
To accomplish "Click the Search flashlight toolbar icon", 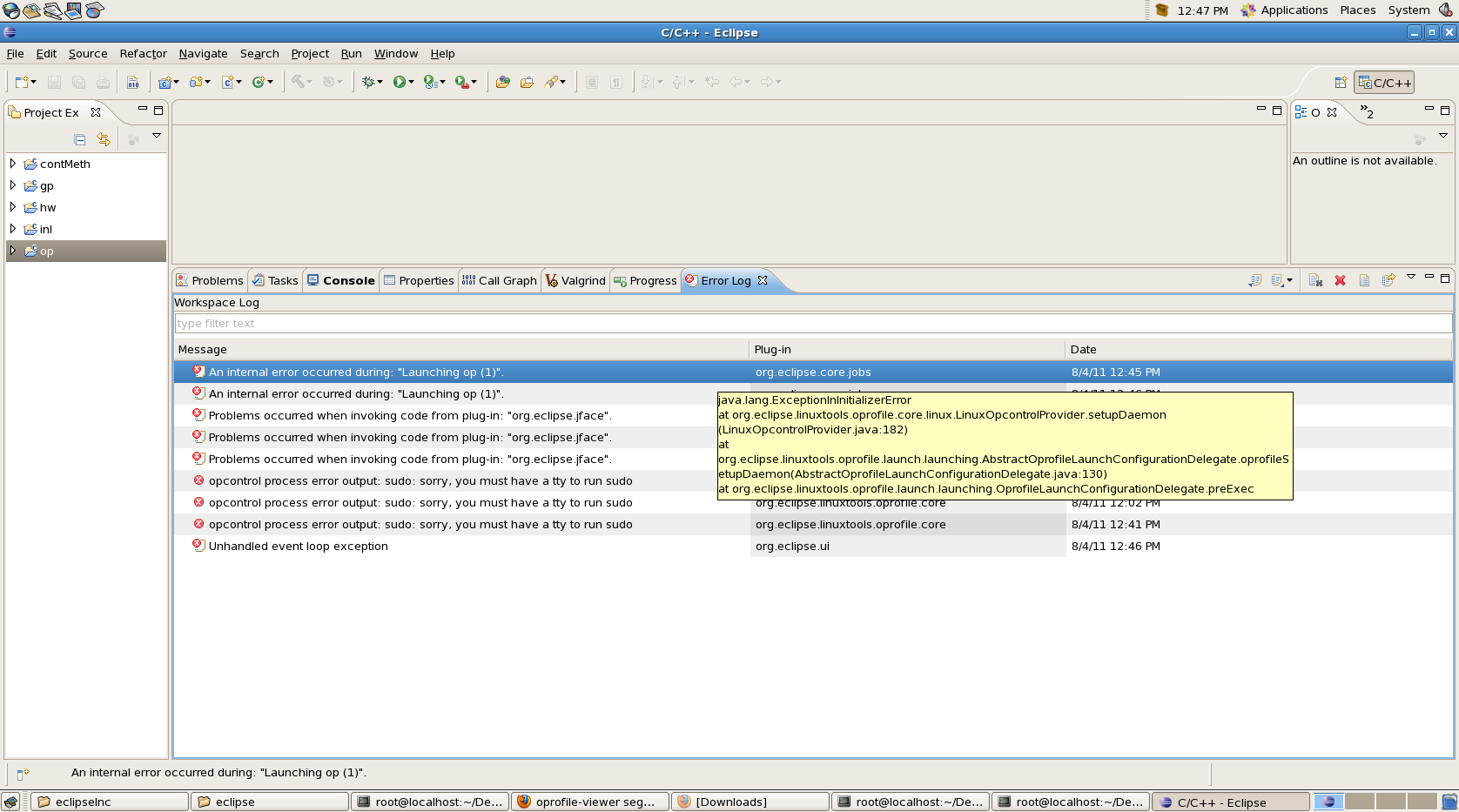I will (x=551, y=82).
